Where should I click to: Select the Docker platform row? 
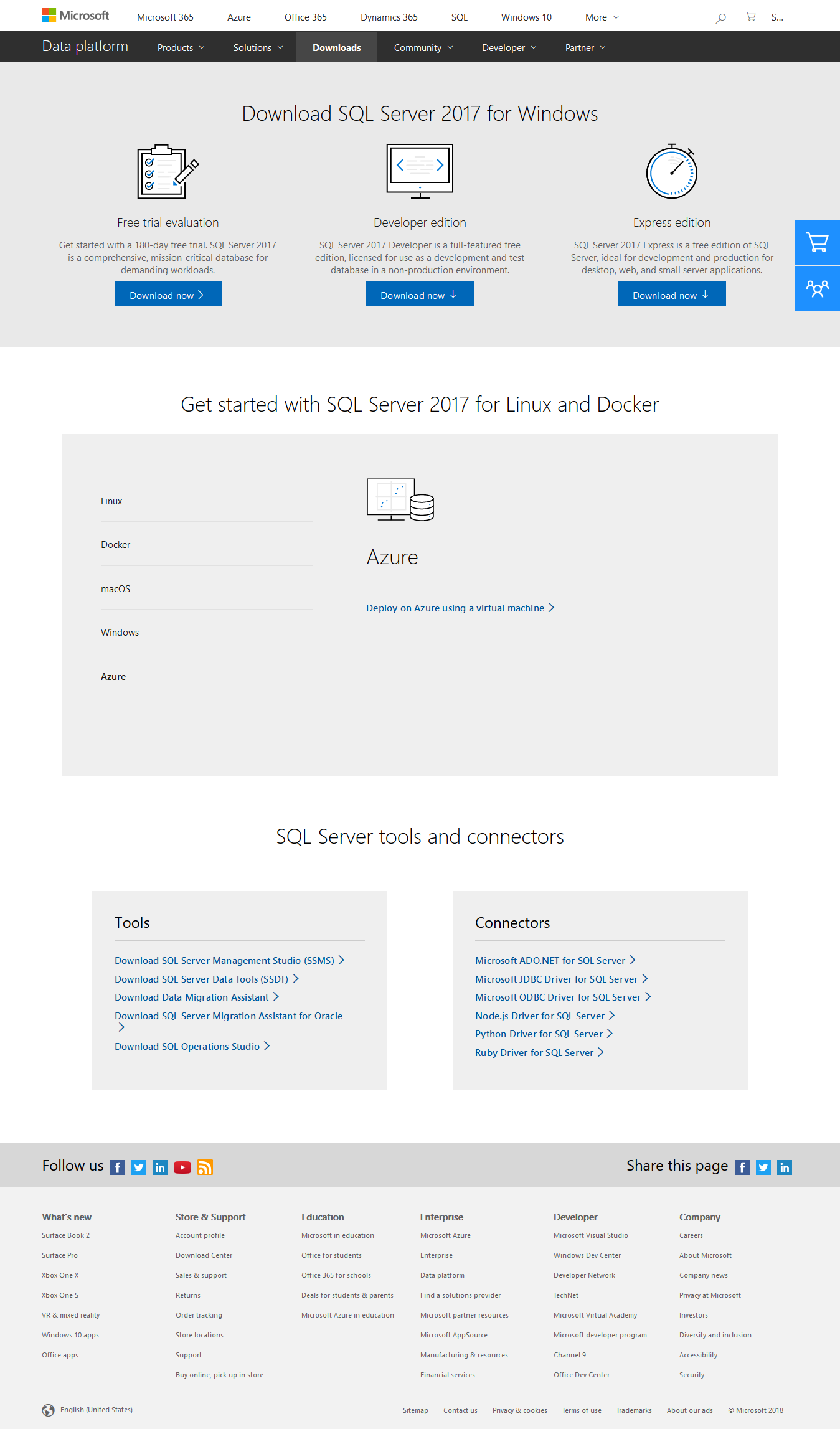point(207,544)
